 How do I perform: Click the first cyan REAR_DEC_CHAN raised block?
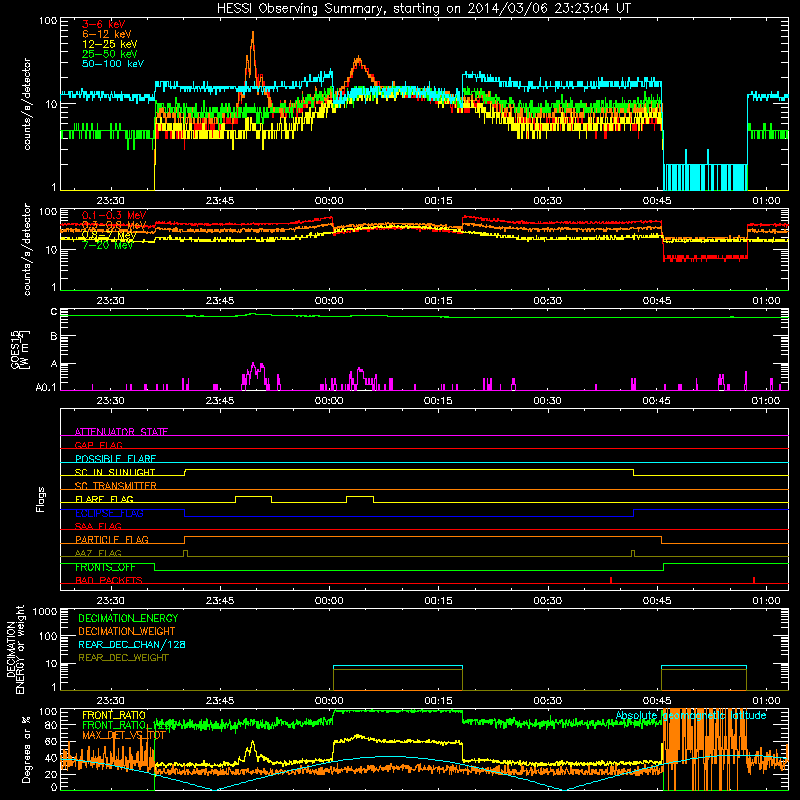(x=397, y=666)
